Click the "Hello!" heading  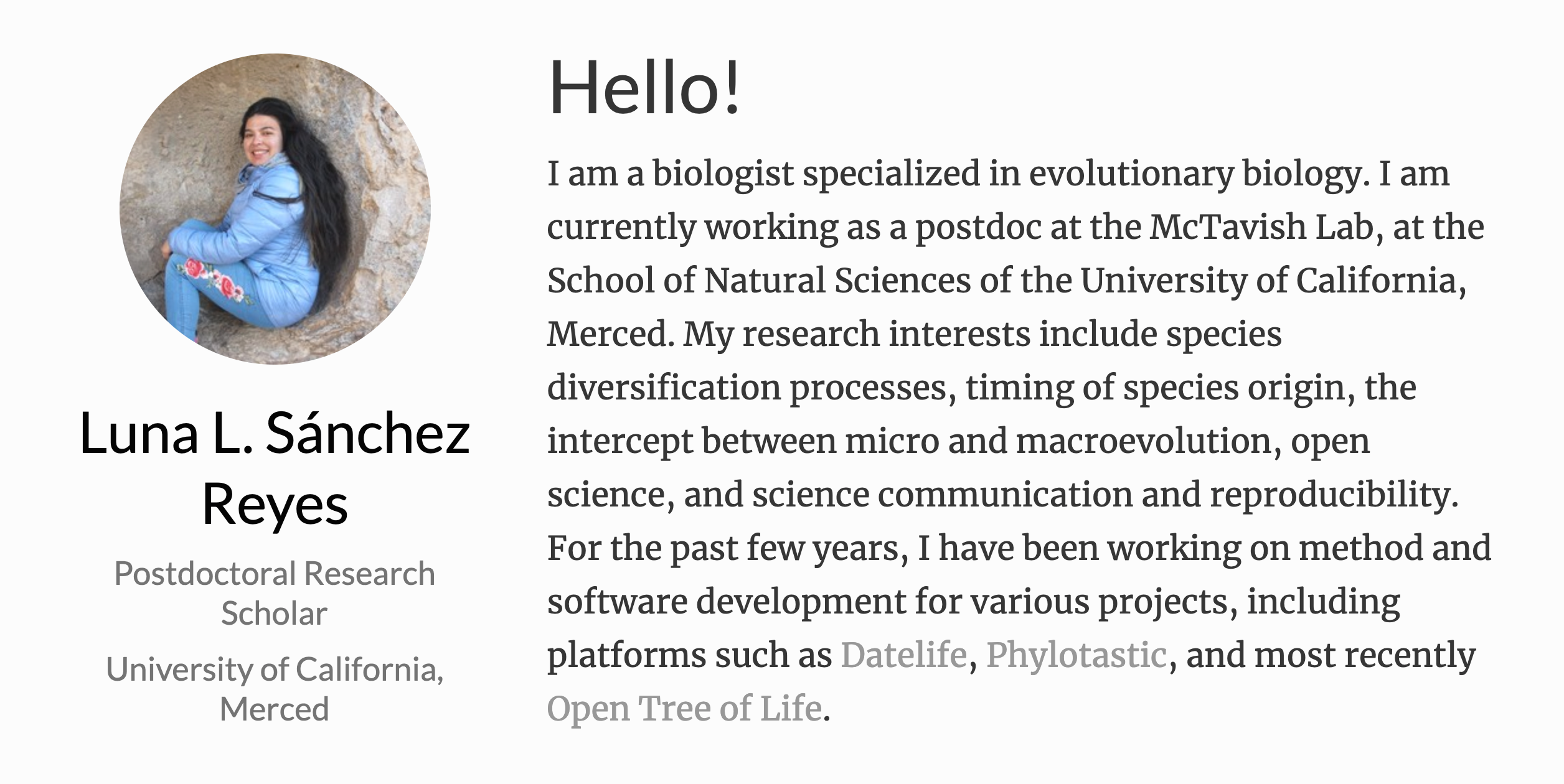click(x=644, y=88)
